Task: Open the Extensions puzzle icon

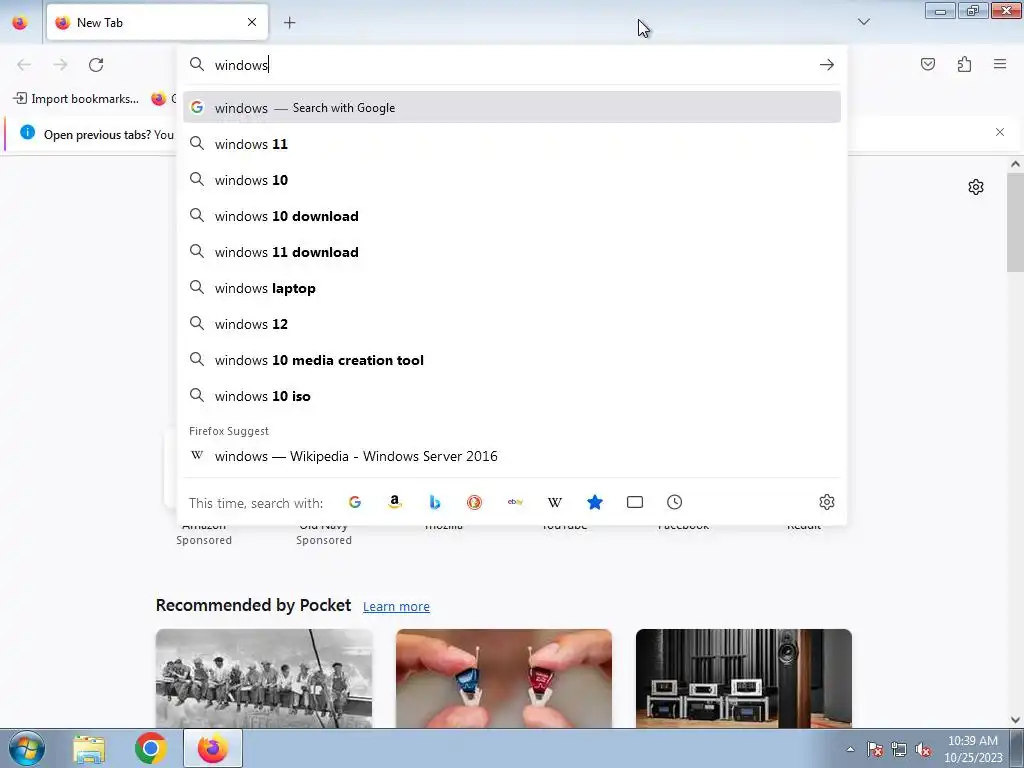Action: pyautogui.click(x=964, y=64)
